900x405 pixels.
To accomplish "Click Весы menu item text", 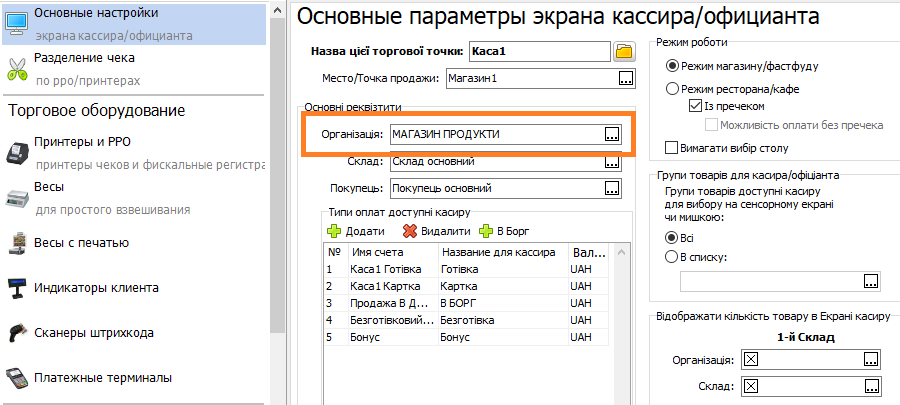I will [49, 187].
